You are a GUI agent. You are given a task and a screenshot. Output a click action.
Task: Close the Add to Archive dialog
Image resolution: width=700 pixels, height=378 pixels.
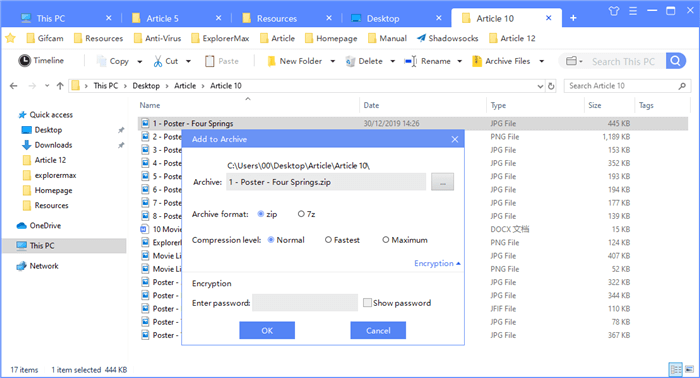[x=455, y=139]
